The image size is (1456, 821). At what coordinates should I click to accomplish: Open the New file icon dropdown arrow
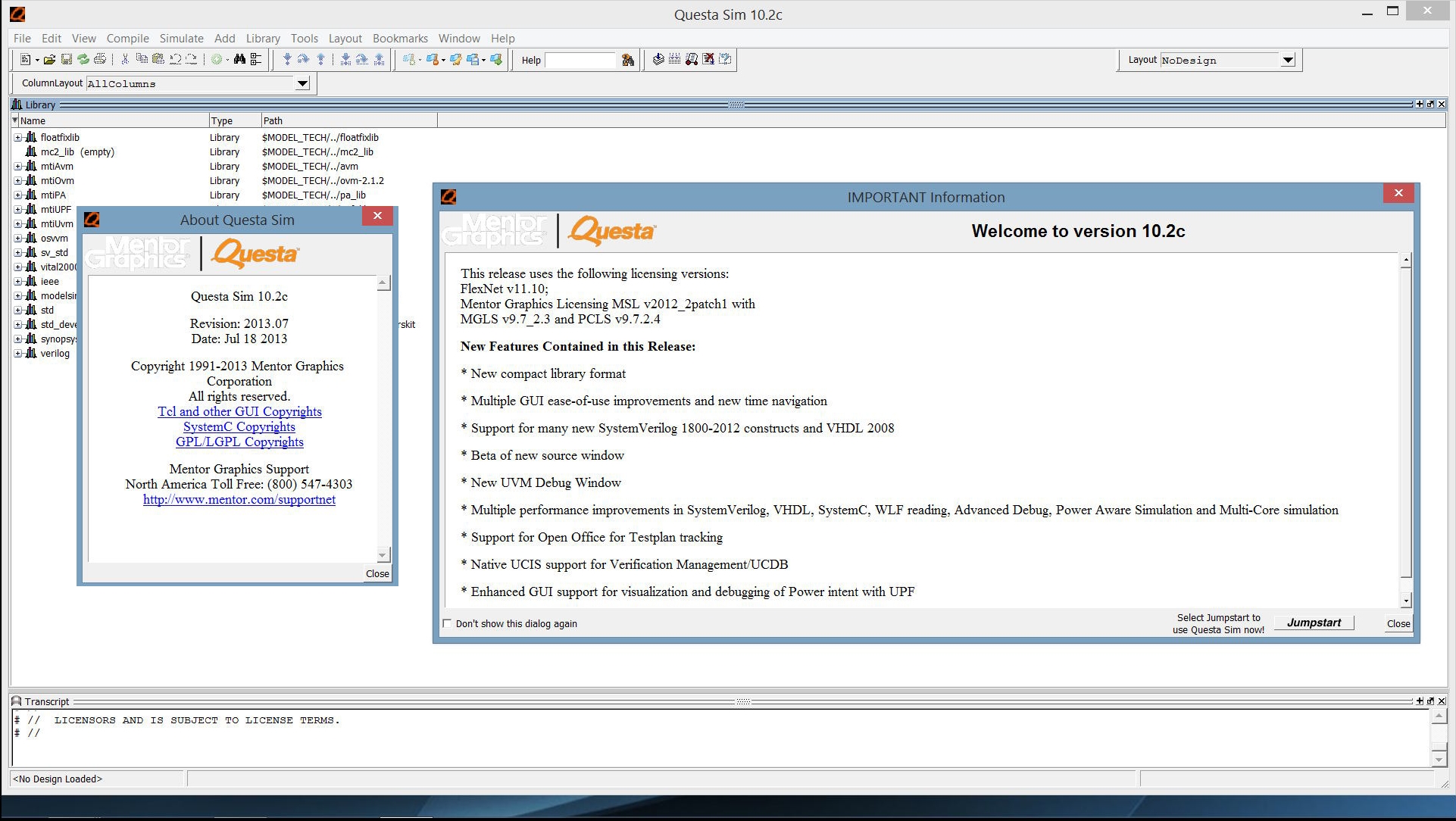tap(37, 61)
